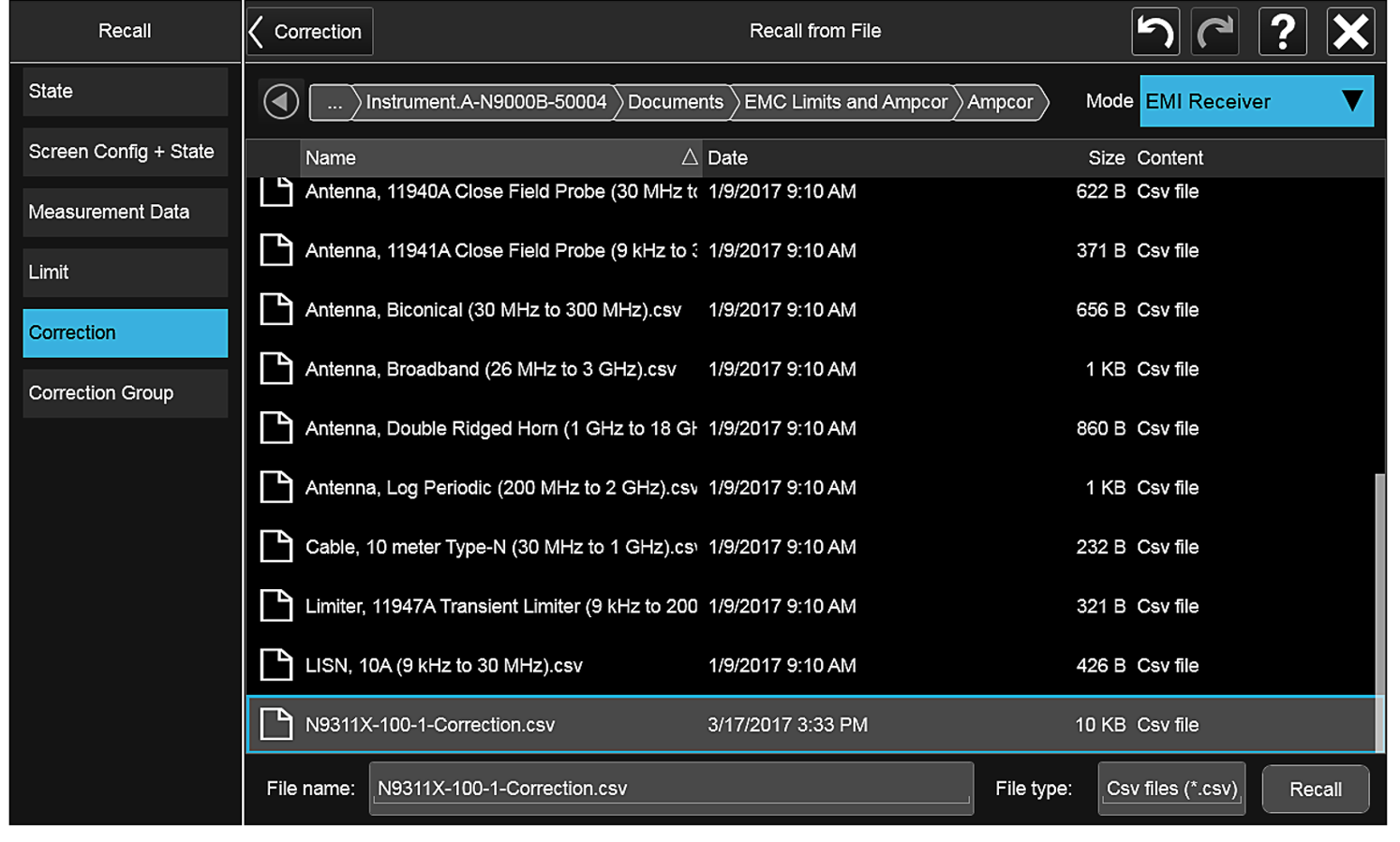
Task: Click file icon for the Log Periodic antenna
Action: coord(276,487)
